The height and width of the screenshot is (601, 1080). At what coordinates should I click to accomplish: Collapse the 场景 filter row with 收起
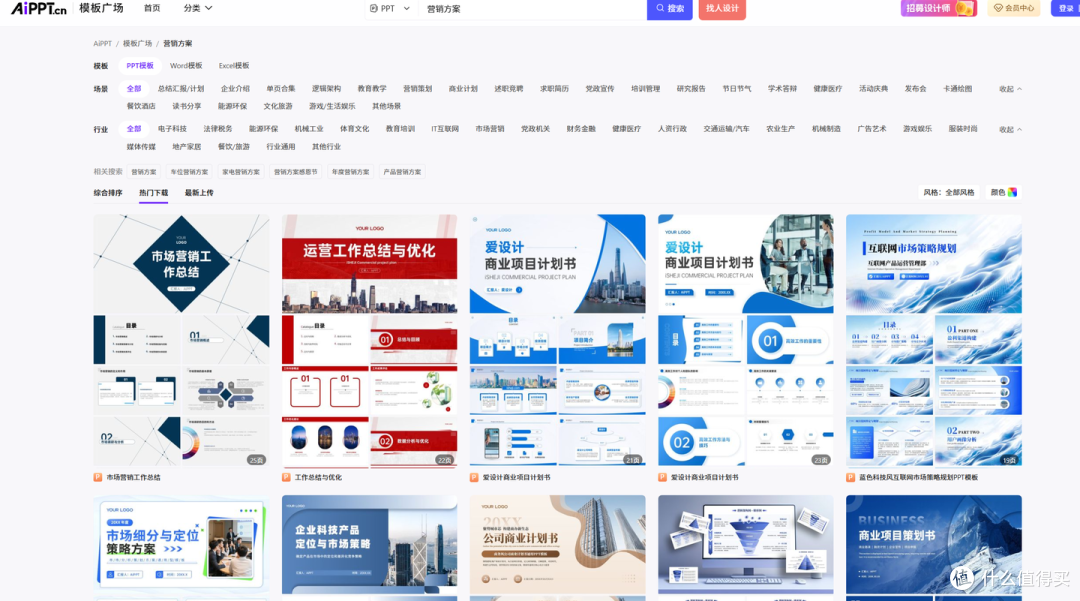click(x=1010, y=89)
